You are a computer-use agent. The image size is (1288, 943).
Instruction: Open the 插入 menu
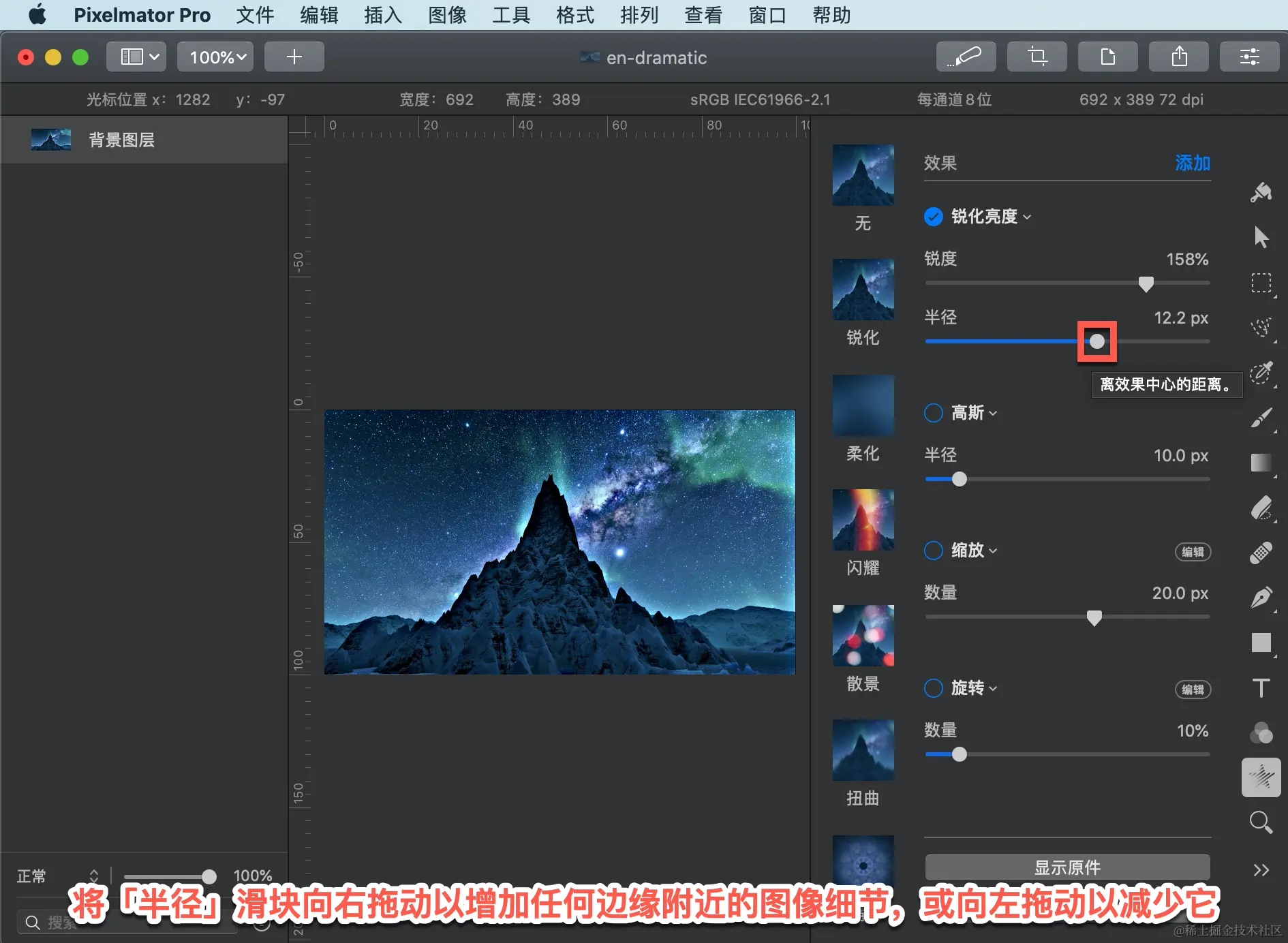click(383, 15)
